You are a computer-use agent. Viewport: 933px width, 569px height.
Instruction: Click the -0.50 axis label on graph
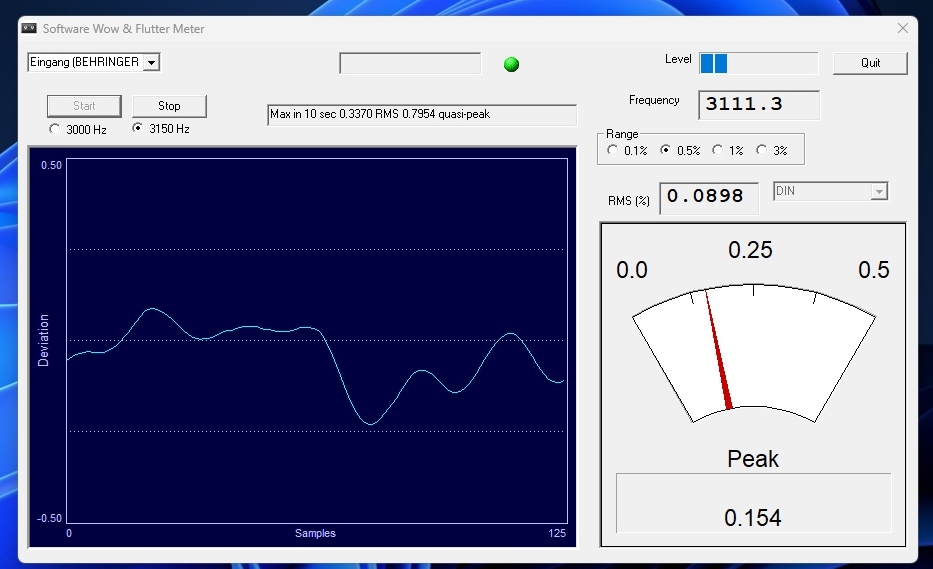(49, 518)
